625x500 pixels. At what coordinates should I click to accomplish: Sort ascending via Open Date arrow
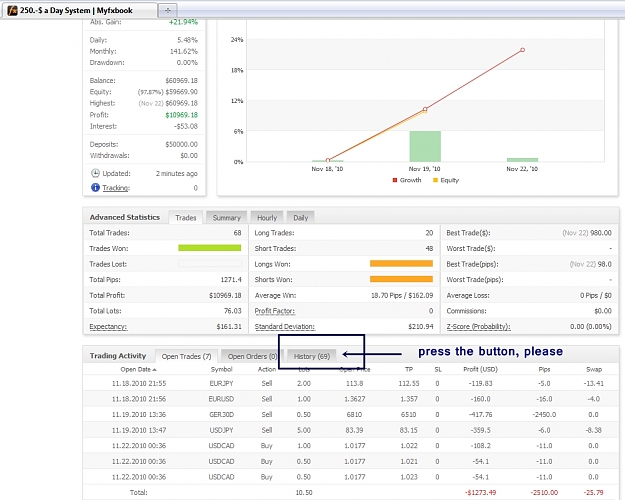[155, 370]
